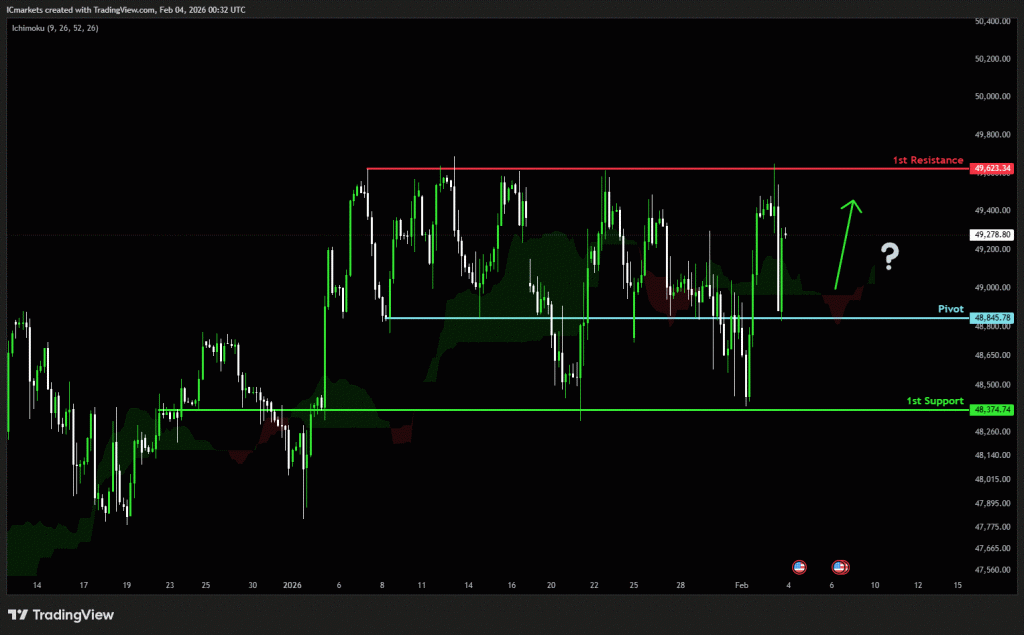
Task: Click the US flag event icon near Feb 4
Action: (798, 567)
